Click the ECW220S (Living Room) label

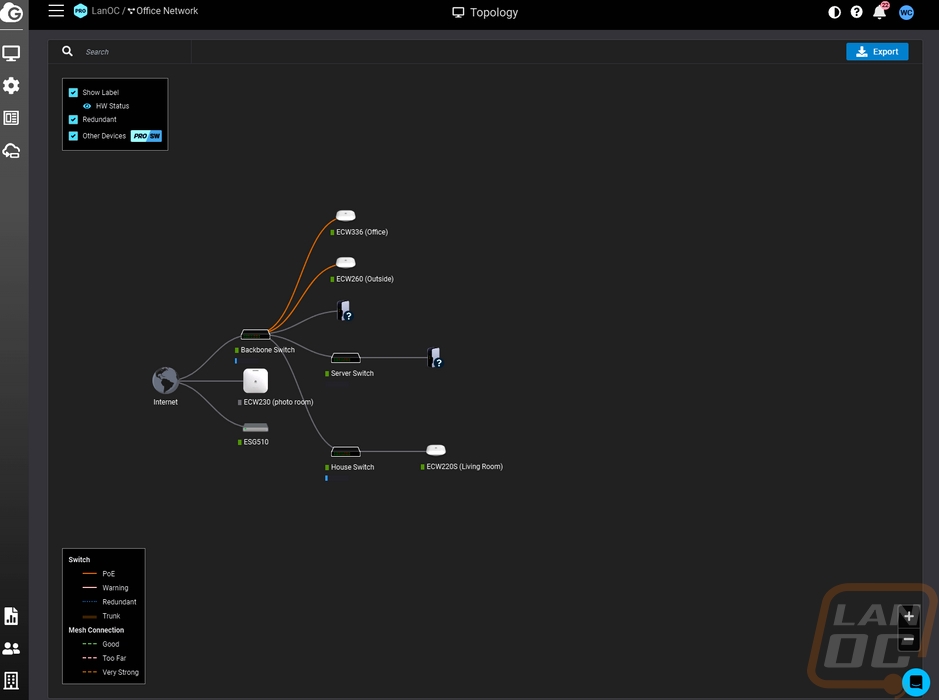465,466
